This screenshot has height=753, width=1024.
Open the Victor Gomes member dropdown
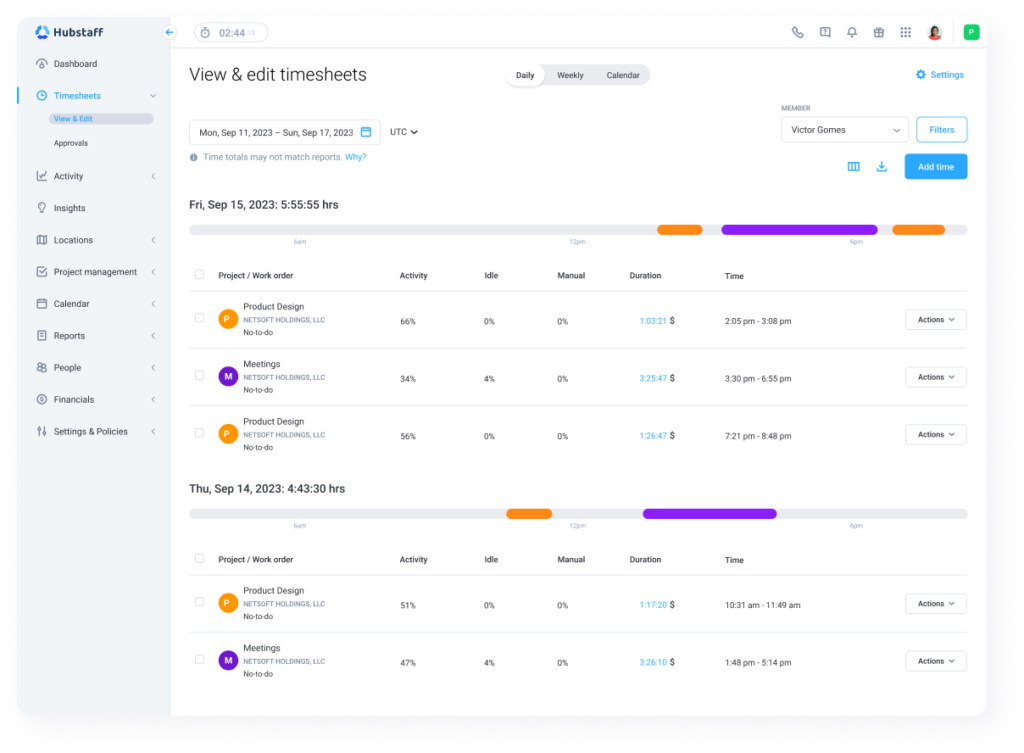click(x=844, y=130)
